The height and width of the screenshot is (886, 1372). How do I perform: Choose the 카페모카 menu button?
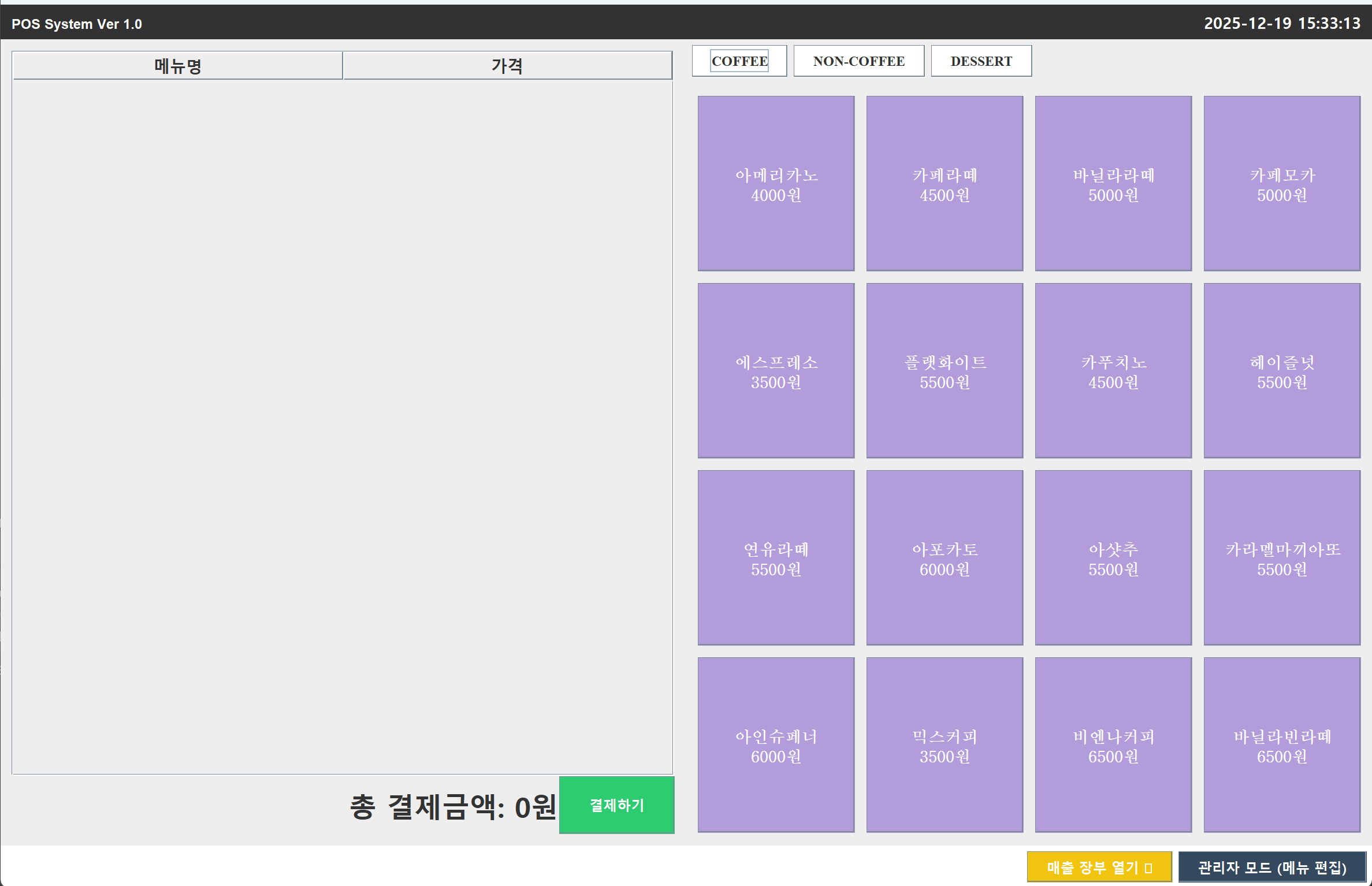[1282, 184]
